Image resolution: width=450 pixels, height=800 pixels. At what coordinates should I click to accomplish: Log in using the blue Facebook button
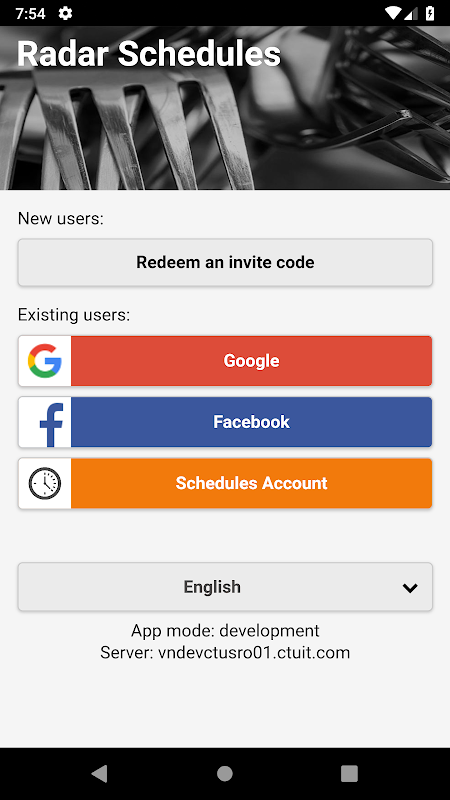225,422
